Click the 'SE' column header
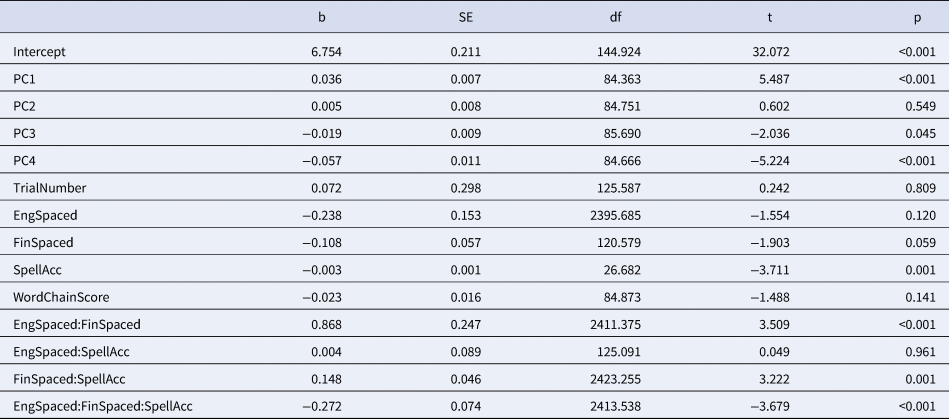 point(466,18)
